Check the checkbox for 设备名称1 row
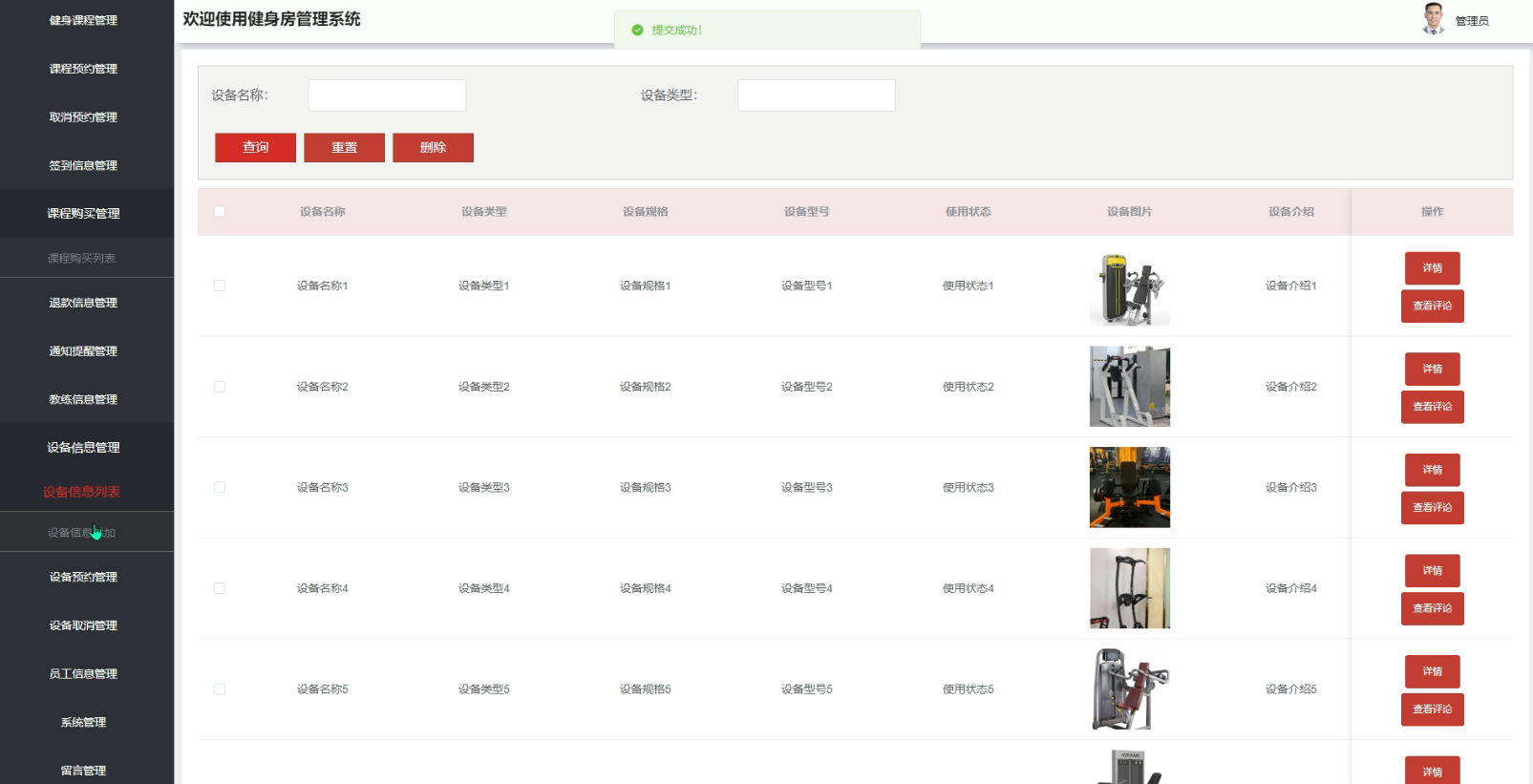Viewport: 1533px width, 784px height. point(220,286)
